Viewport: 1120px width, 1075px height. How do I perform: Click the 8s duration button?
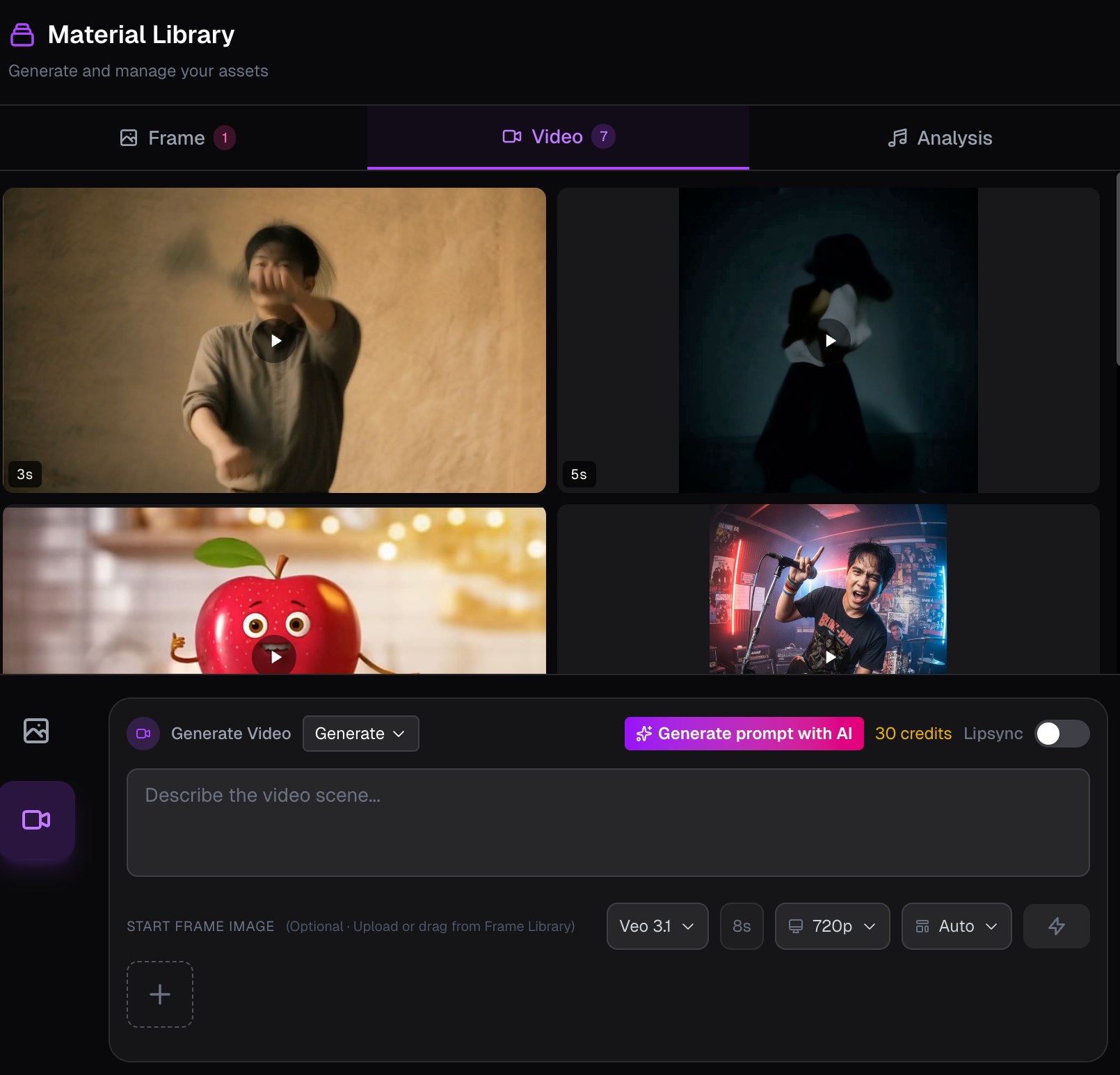(x=742, y=926)
